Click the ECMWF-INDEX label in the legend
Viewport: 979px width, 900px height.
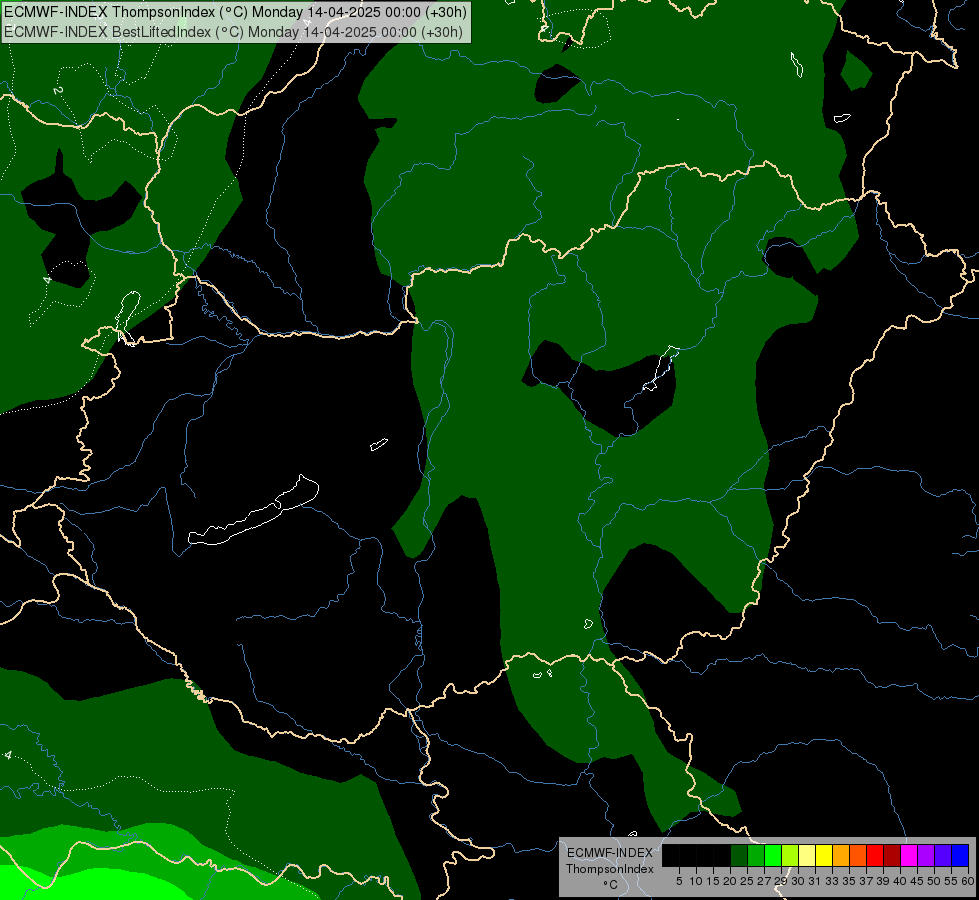pyautogui.click(x=610, y=853)
